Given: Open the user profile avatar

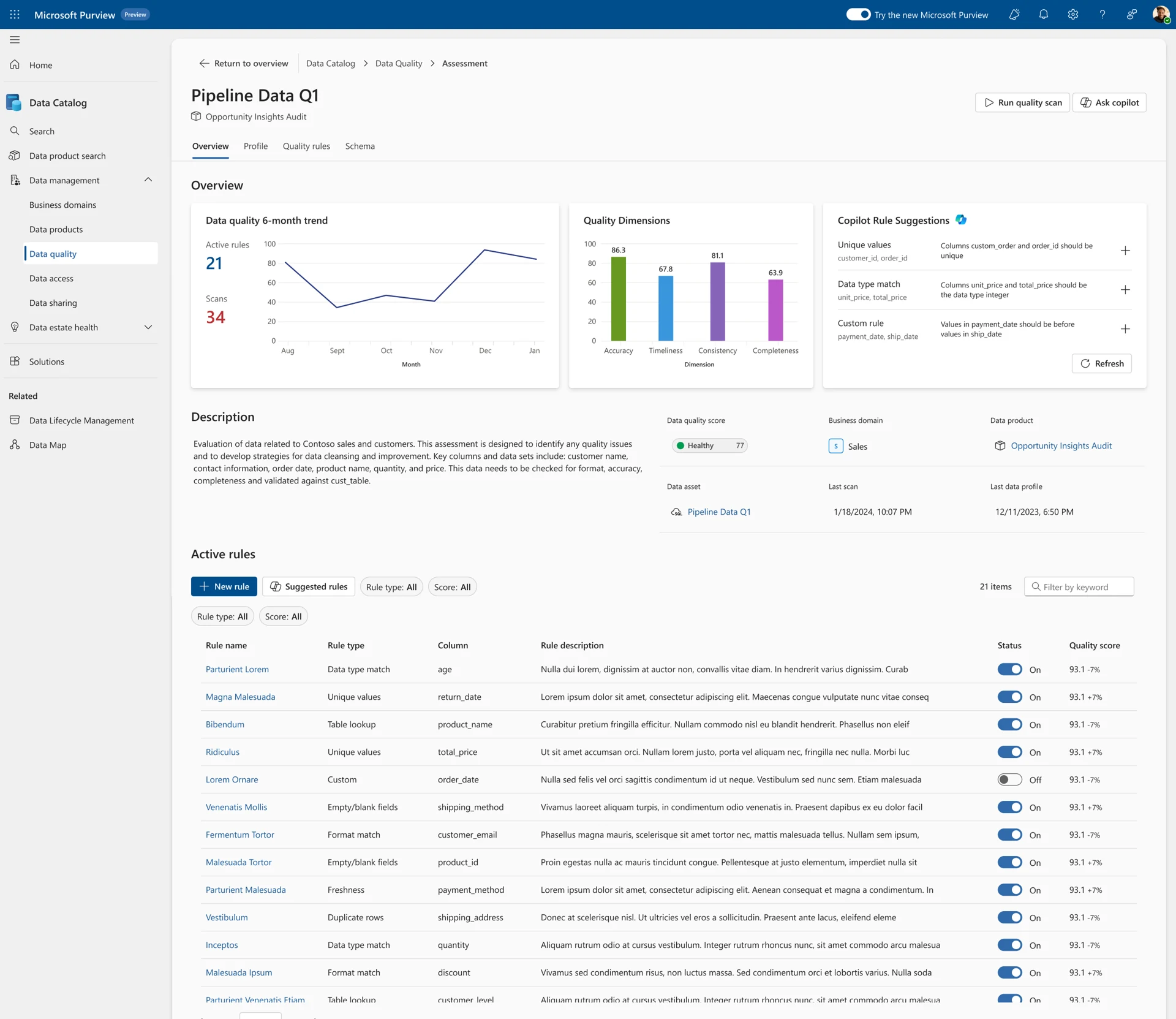Looking at the screenshot, I should [1161, 14].
